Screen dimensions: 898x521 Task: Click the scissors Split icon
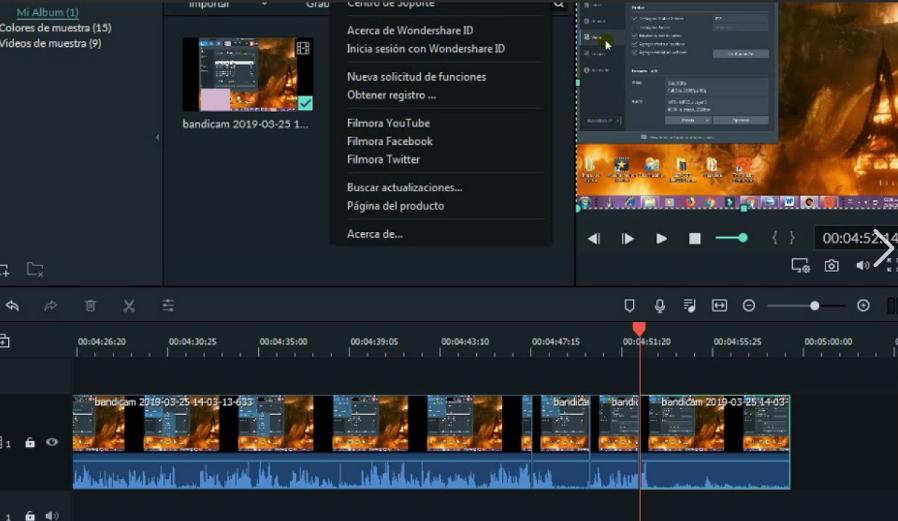tap(129, 306)
